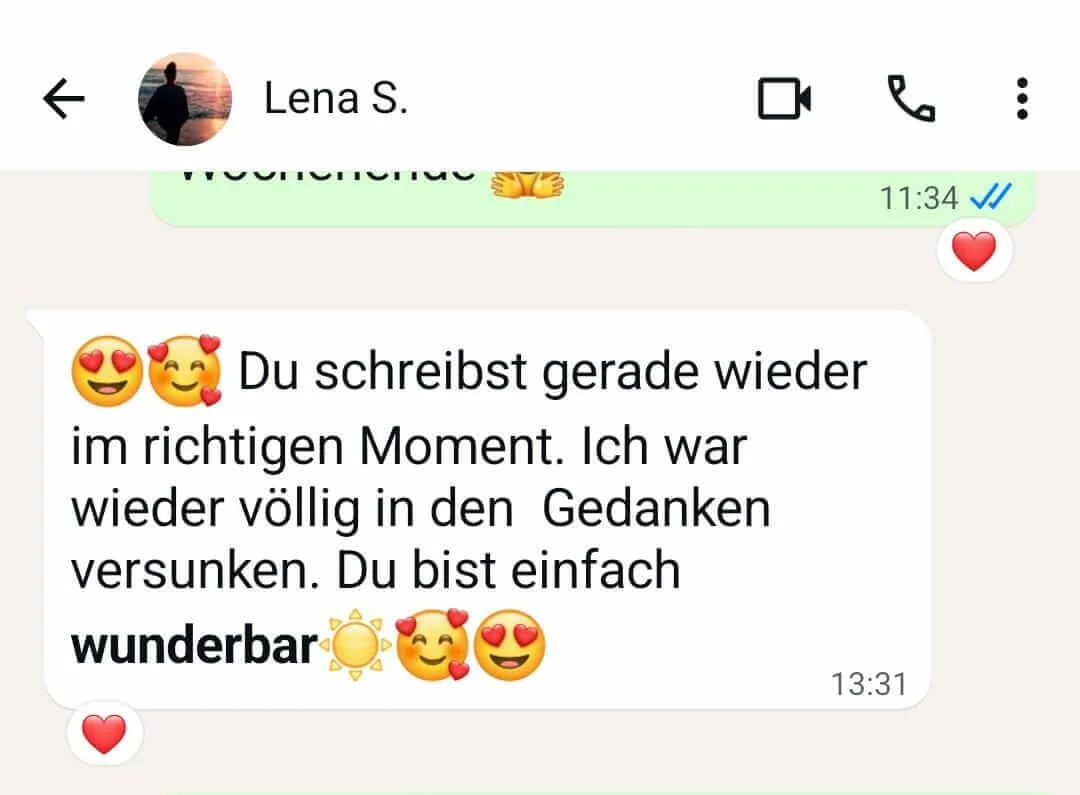Tap the blue double check marks

[990, 196]
